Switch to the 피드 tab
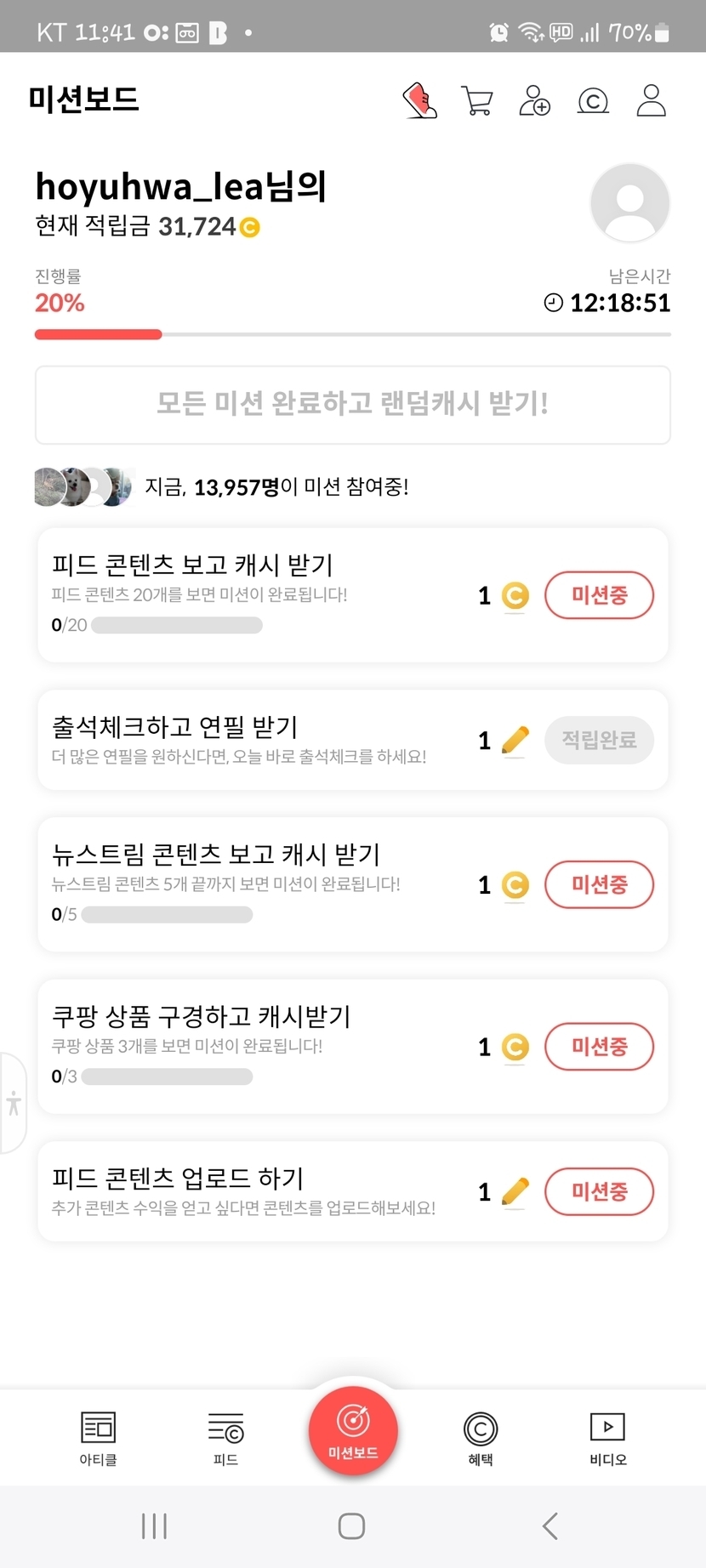 [x=225, y=1438]
